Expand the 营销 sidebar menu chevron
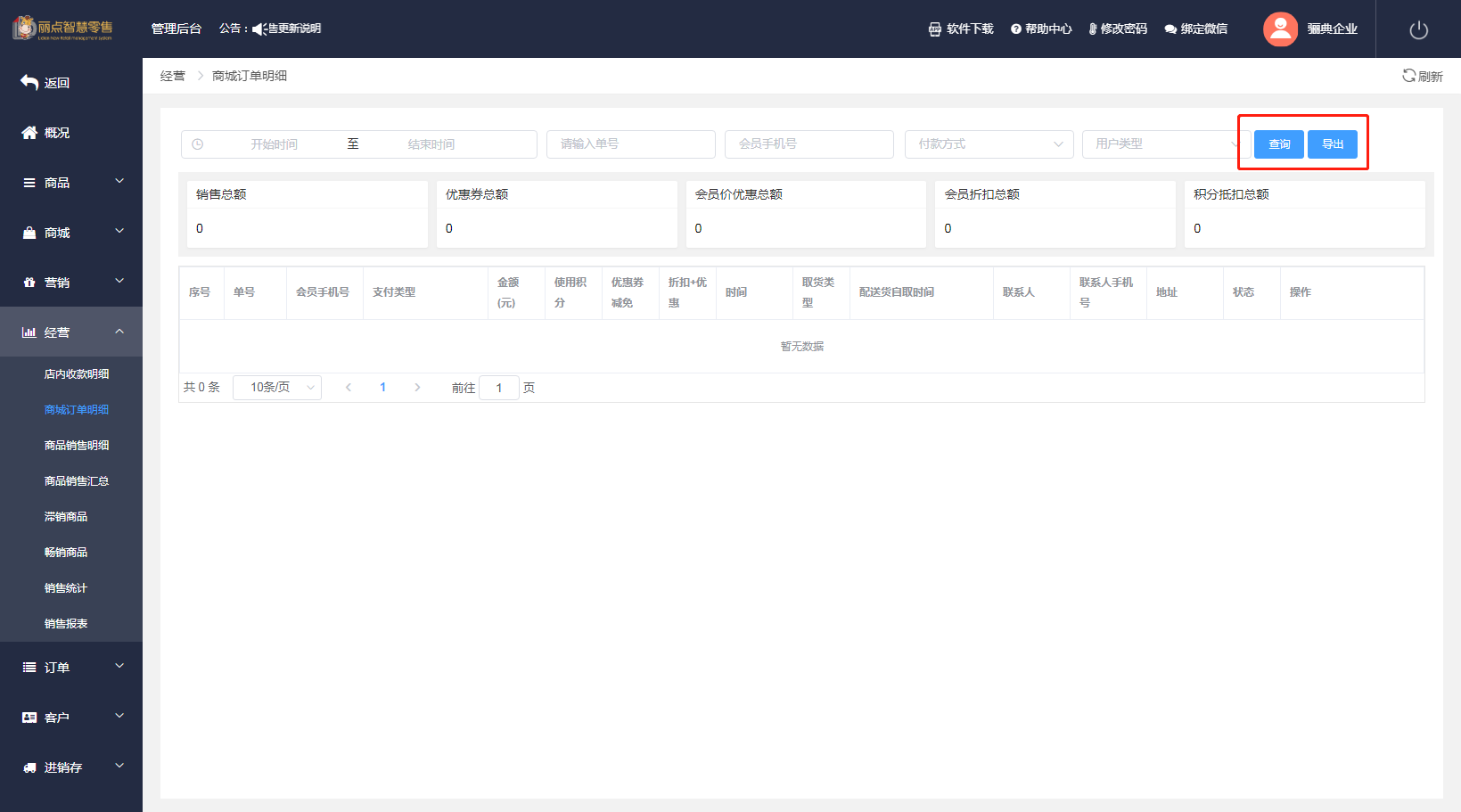1461x812 pixels. 119,281
